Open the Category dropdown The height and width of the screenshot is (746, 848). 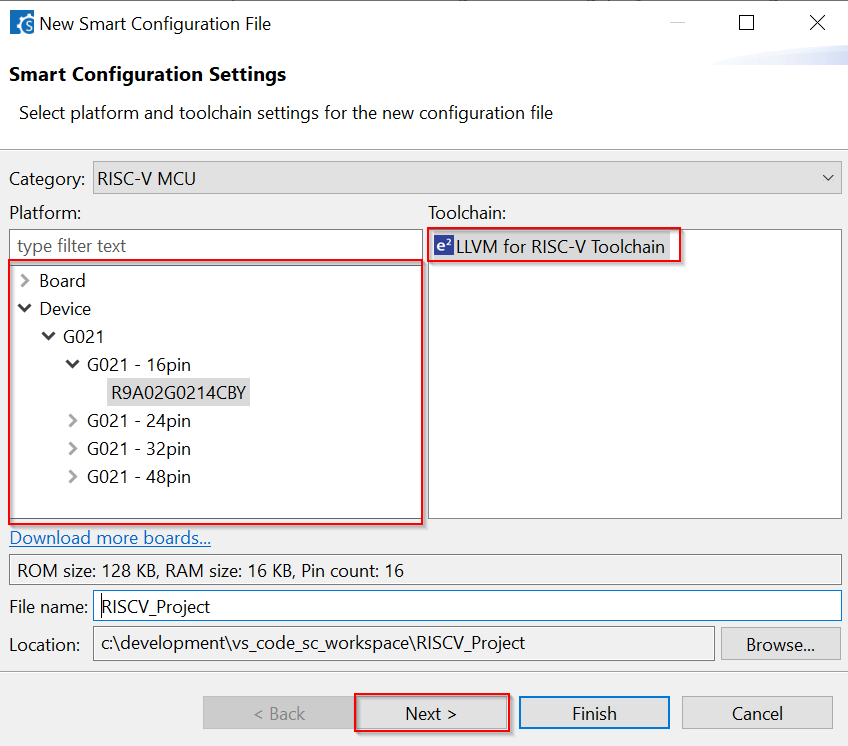pos(467,178)
